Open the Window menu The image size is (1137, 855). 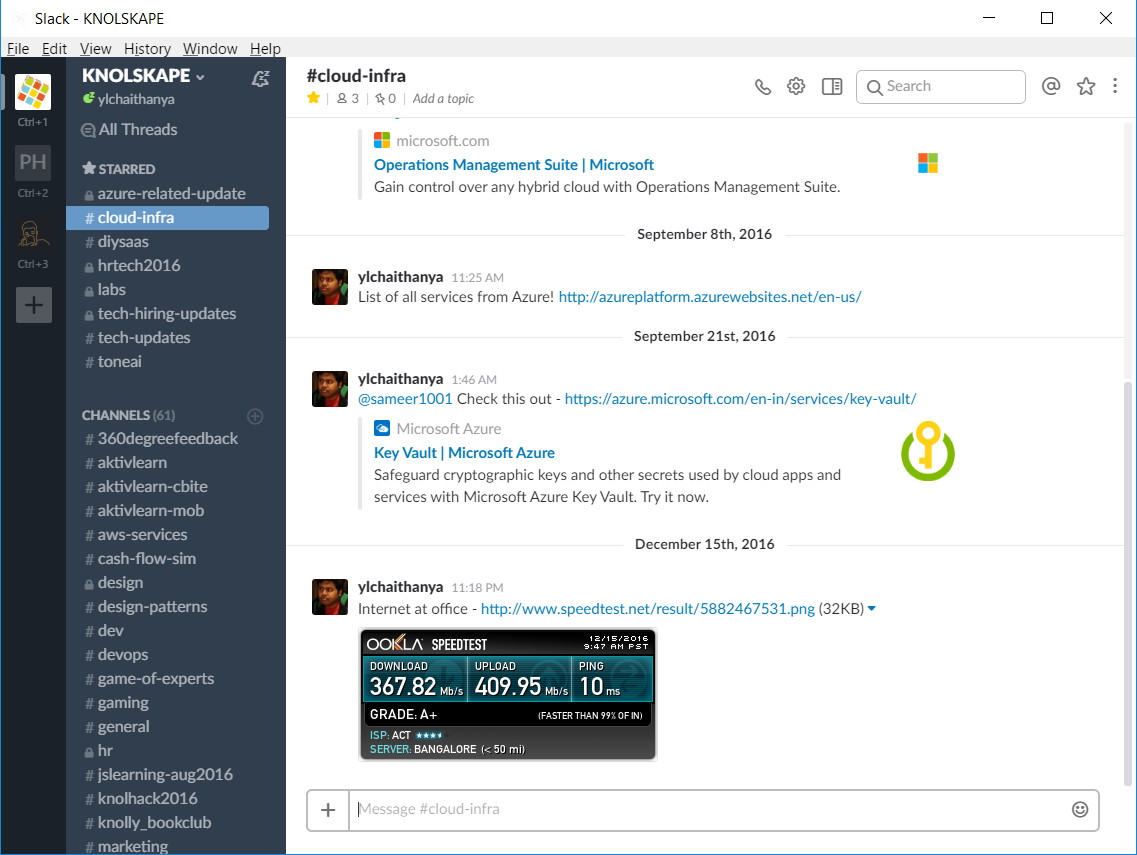pos(210,49)
